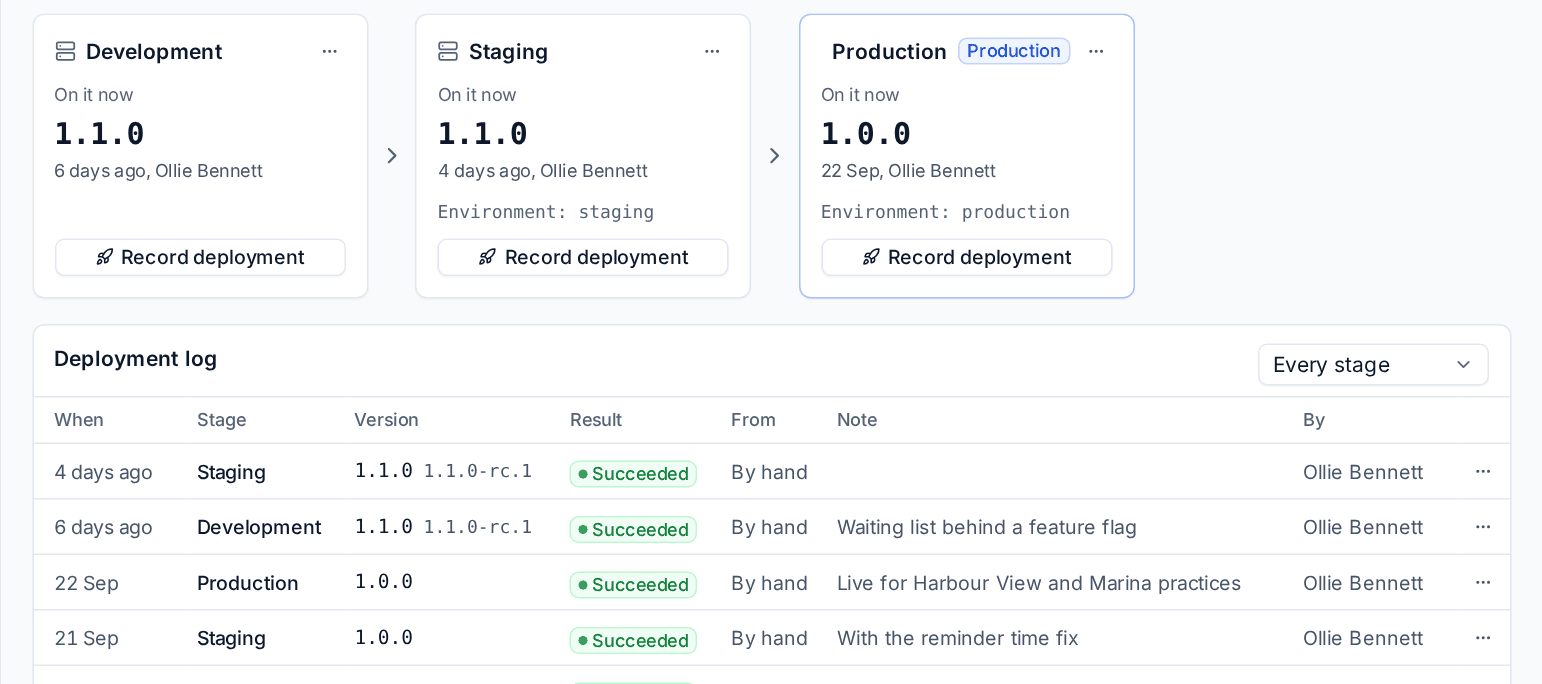Screen dimensions: 1542x684
Task: Open row menu for 21 Sep Staging deployment
Action: pos(1483,638)
